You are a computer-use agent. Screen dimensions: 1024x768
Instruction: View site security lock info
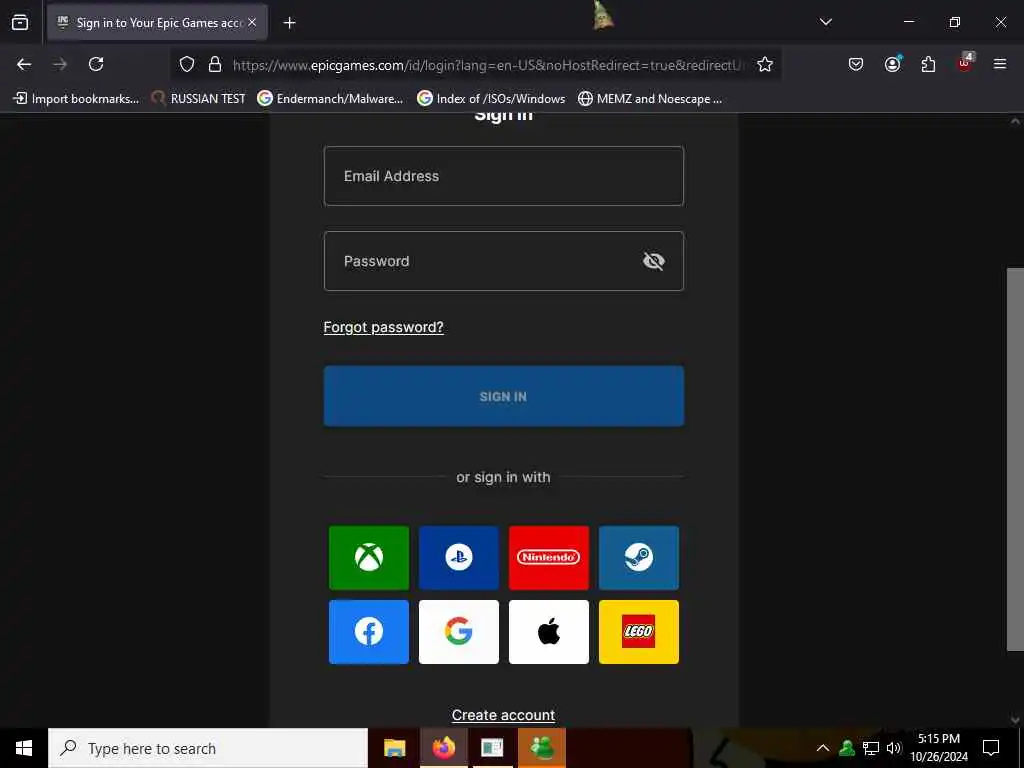click(215, 64)
